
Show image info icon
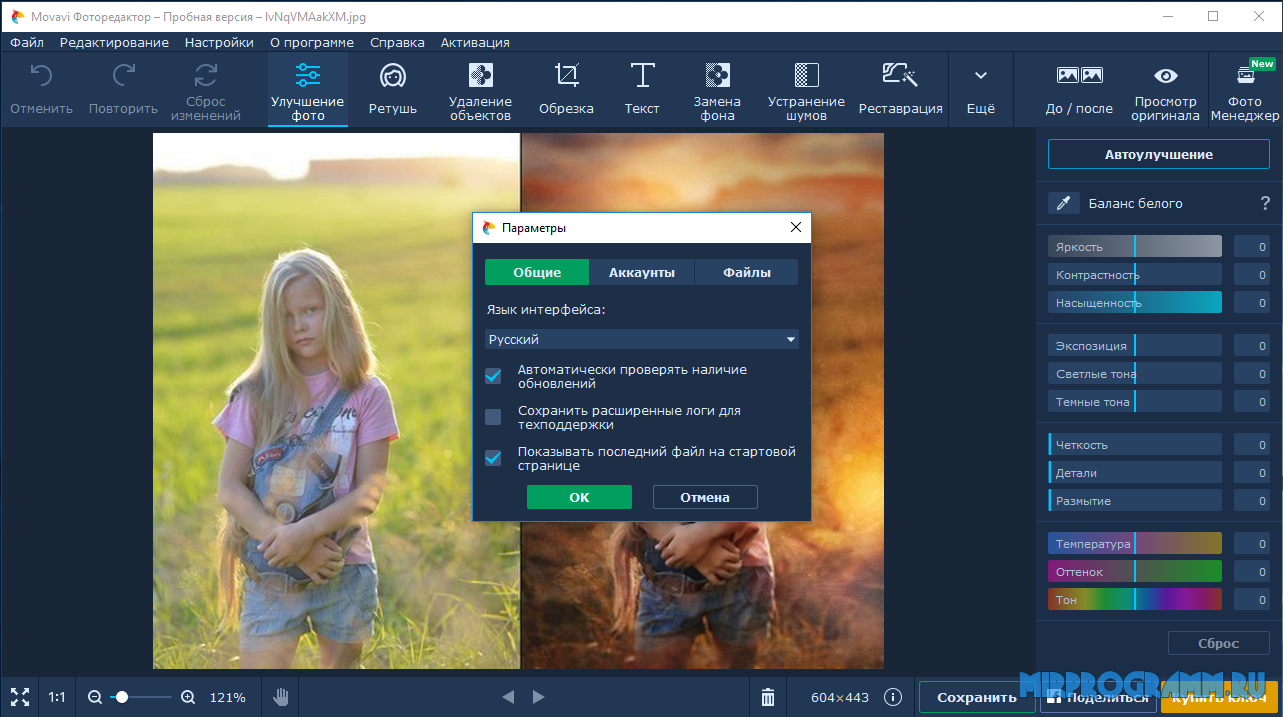coord(894,697)
